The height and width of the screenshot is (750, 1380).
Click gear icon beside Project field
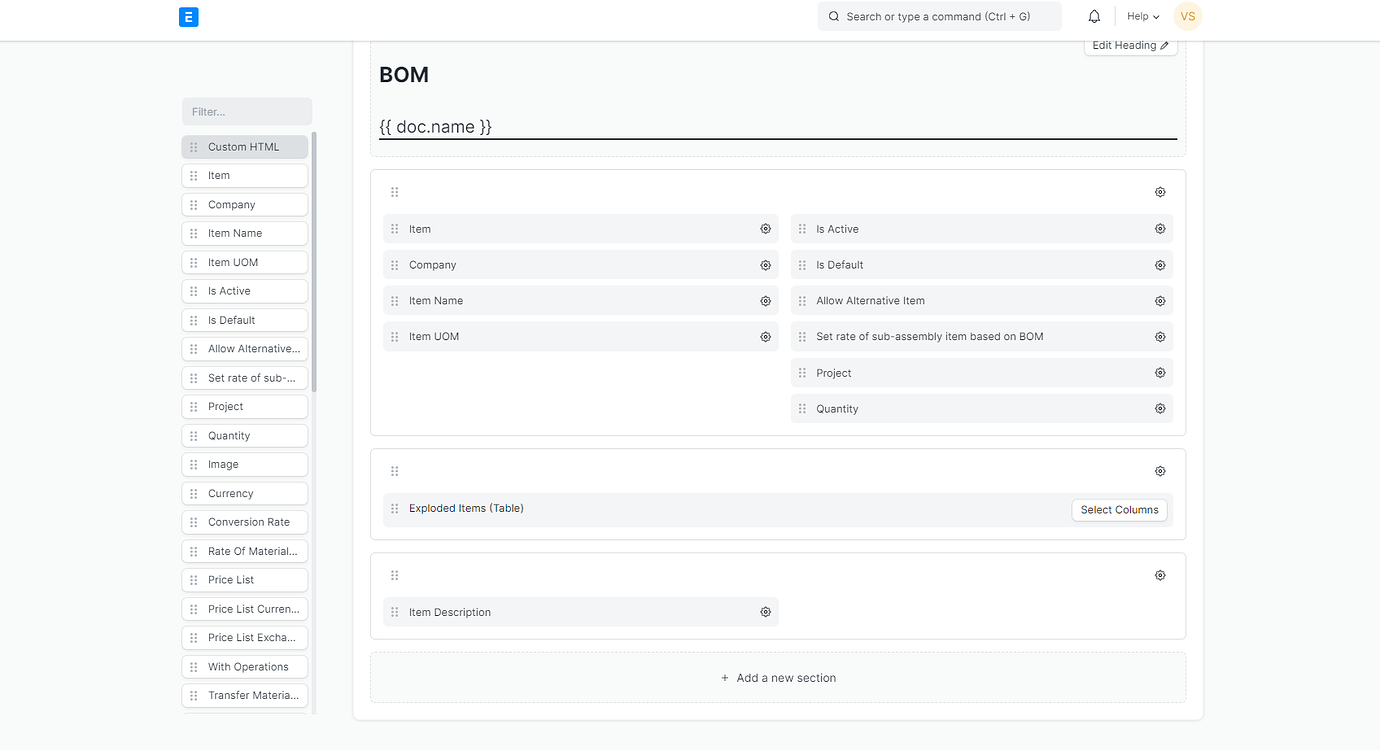[1160, 373]
